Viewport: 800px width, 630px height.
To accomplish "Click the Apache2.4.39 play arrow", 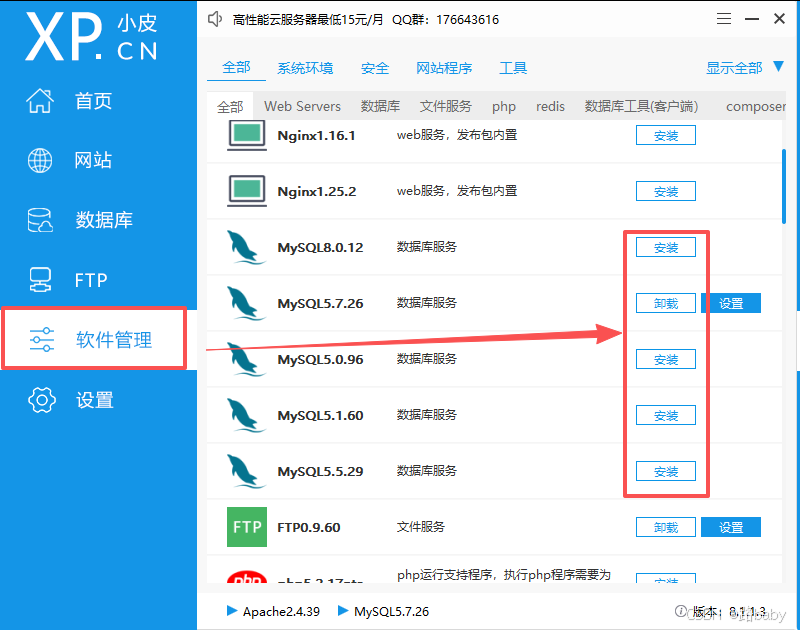I will pyautogui.click(x=232, y=611).
